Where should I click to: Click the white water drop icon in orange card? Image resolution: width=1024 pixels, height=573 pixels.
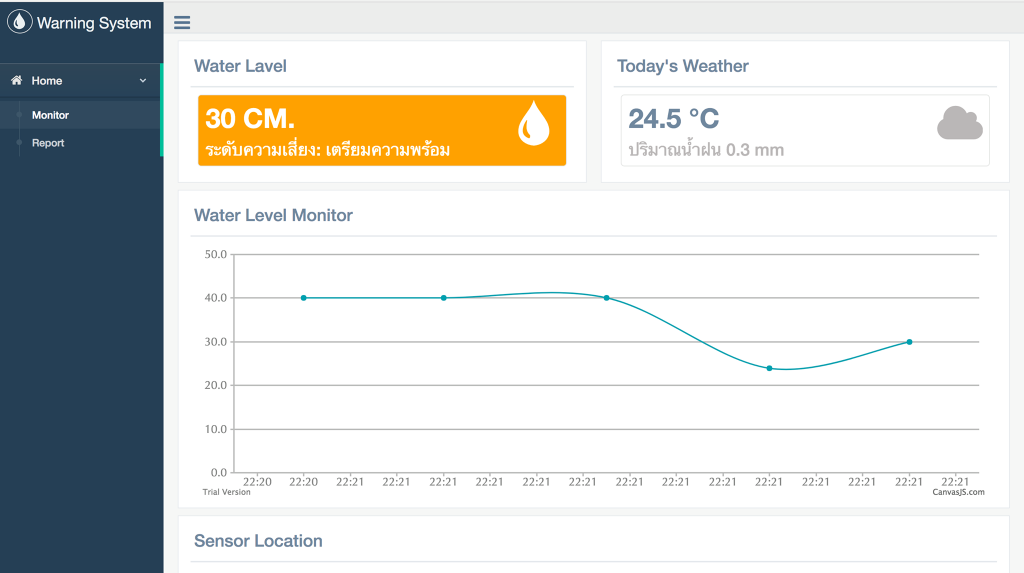533,124
